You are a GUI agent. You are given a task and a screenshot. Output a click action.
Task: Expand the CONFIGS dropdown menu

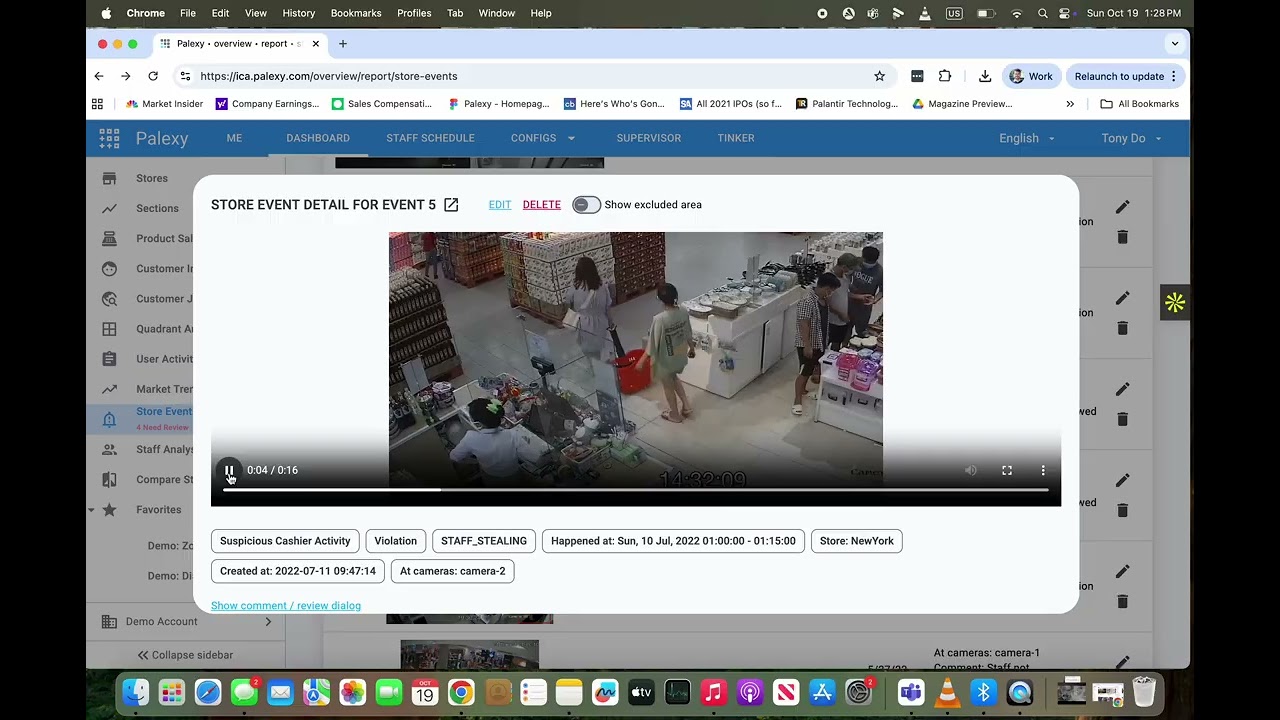pyautogui.click(x=543, y=138)
